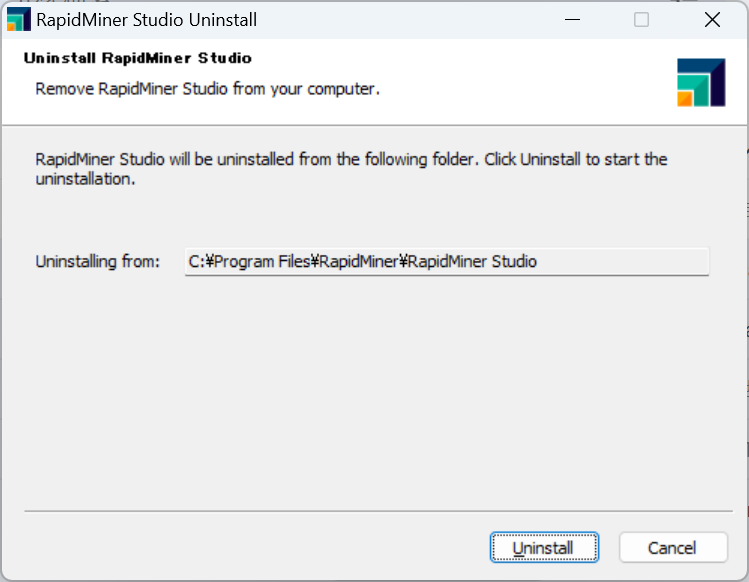749x582 pixels.
Task: Start removal with the Uninstall button
Action: tap(544, 548)
